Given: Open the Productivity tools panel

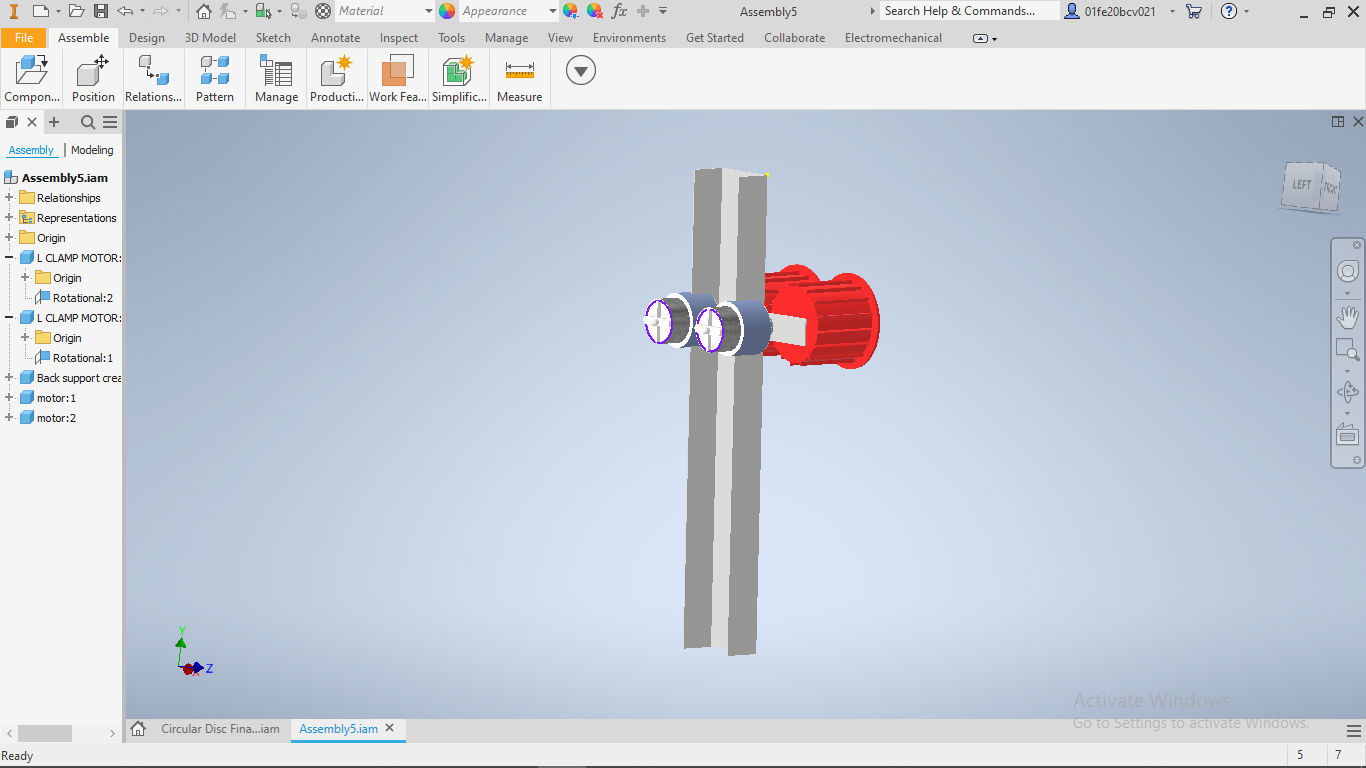Looking at the screenshot, I should [x=337, y=79].
